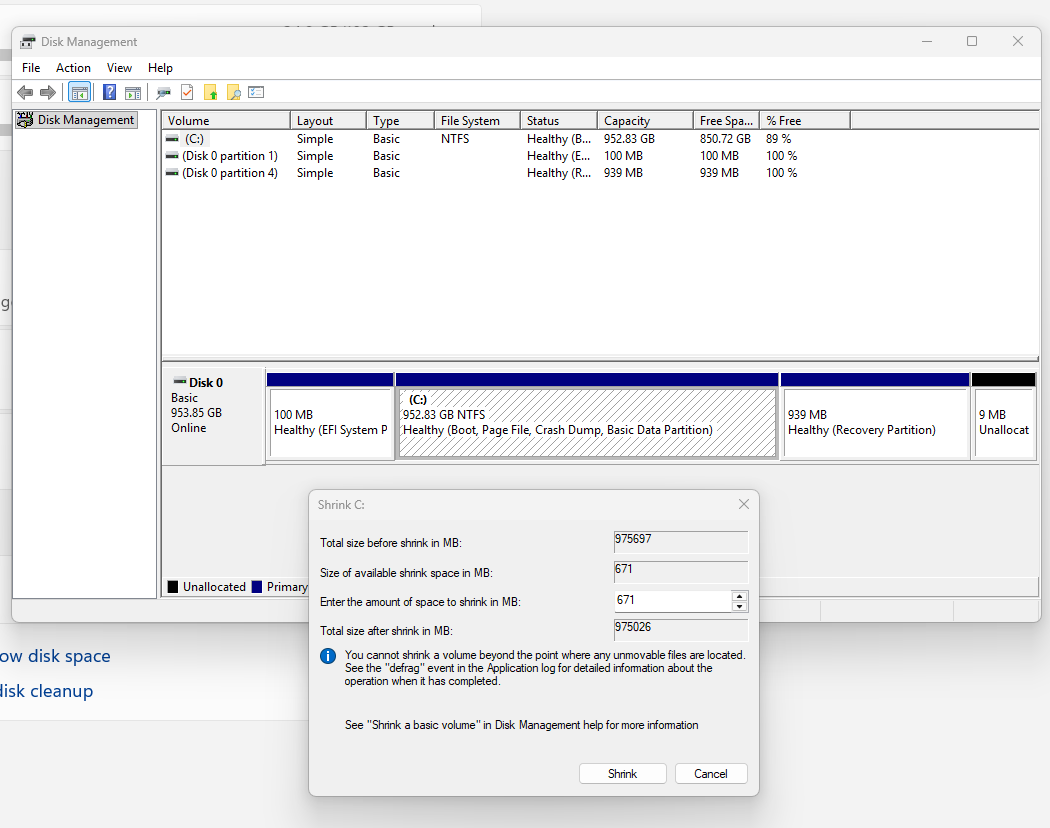Maximize the Disk Management window
Viewport: 1050px width, 828px height.
(972, 42)
